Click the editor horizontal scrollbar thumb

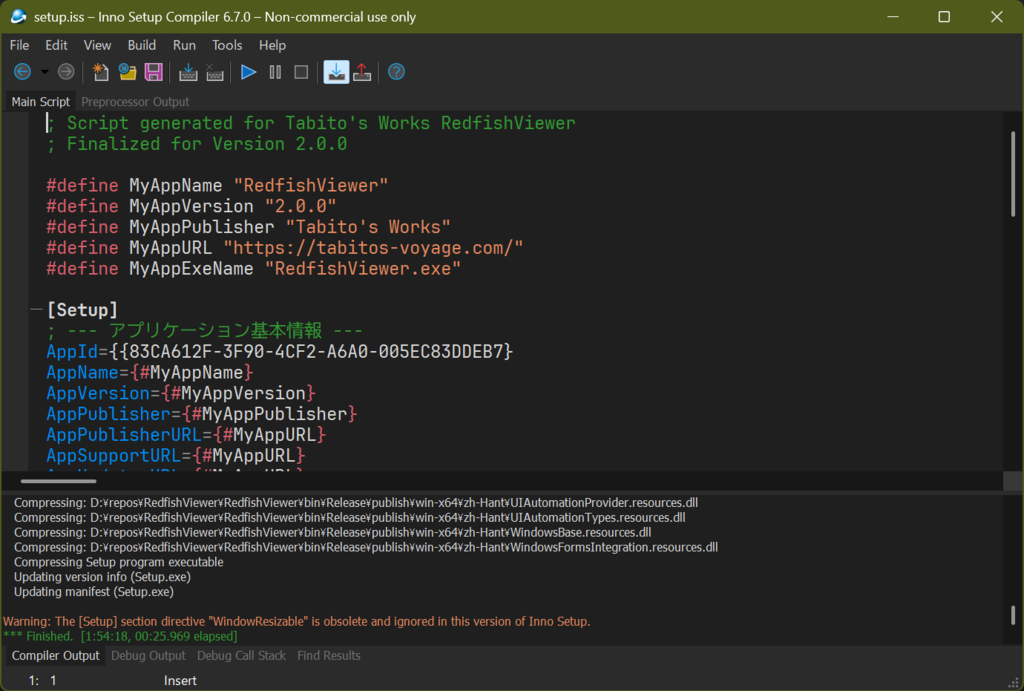coord(58,481)
